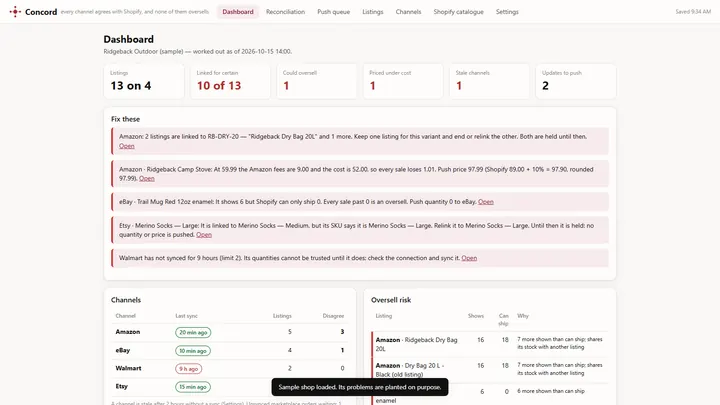720x405 pixels.
Task: Open the Shopify catalogue tab
Action: 458,12
